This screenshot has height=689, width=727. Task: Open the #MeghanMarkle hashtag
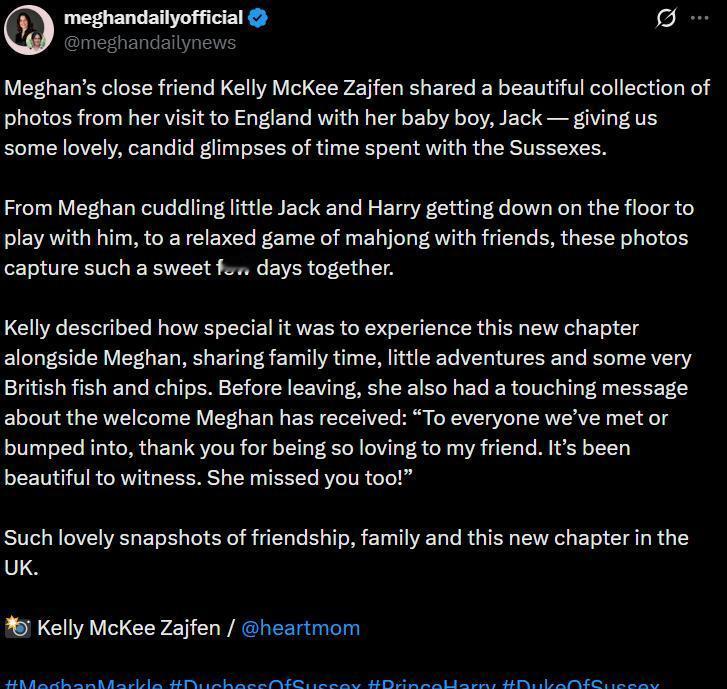[83, 684]
